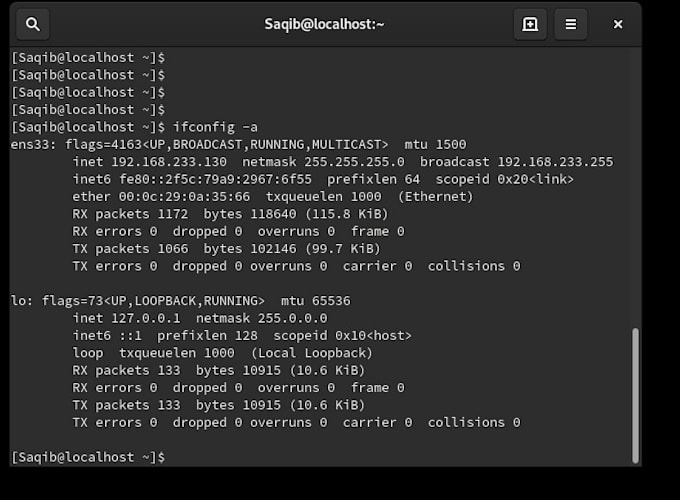Open the terminal search icon
Image resolution: width=680 pixels, height=500 pixels.
pos(33,24)
